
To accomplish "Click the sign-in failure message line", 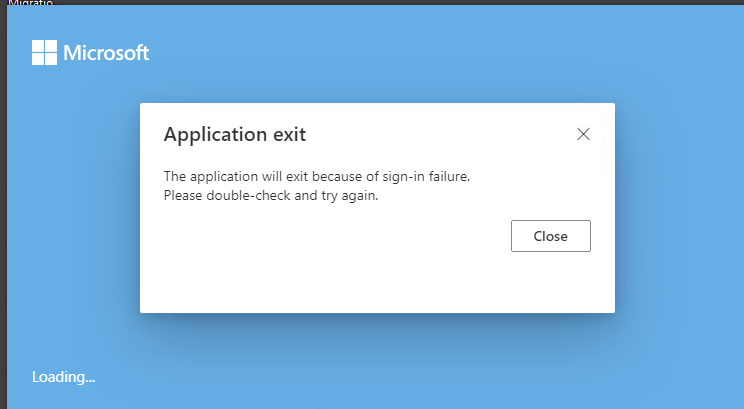I will pos(316,176).
